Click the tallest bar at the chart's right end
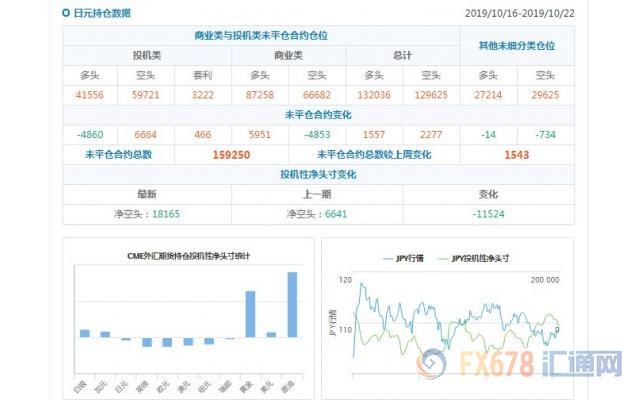Screen dimensions: 640x400 click(x=292, y=304)
